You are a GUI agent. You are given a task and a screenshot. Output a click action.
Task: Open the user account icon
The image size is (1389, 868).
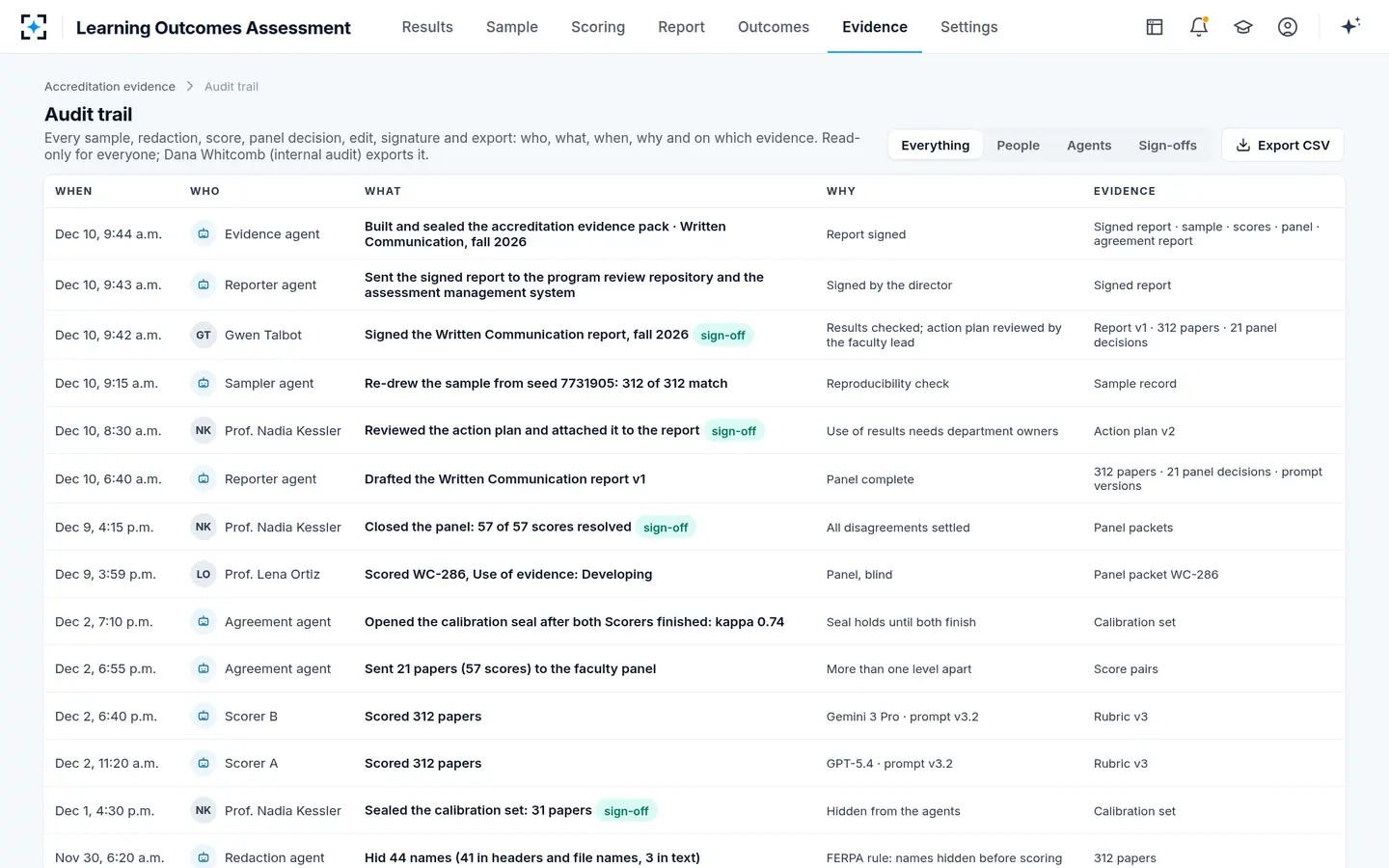click(x=1288, y=27)
